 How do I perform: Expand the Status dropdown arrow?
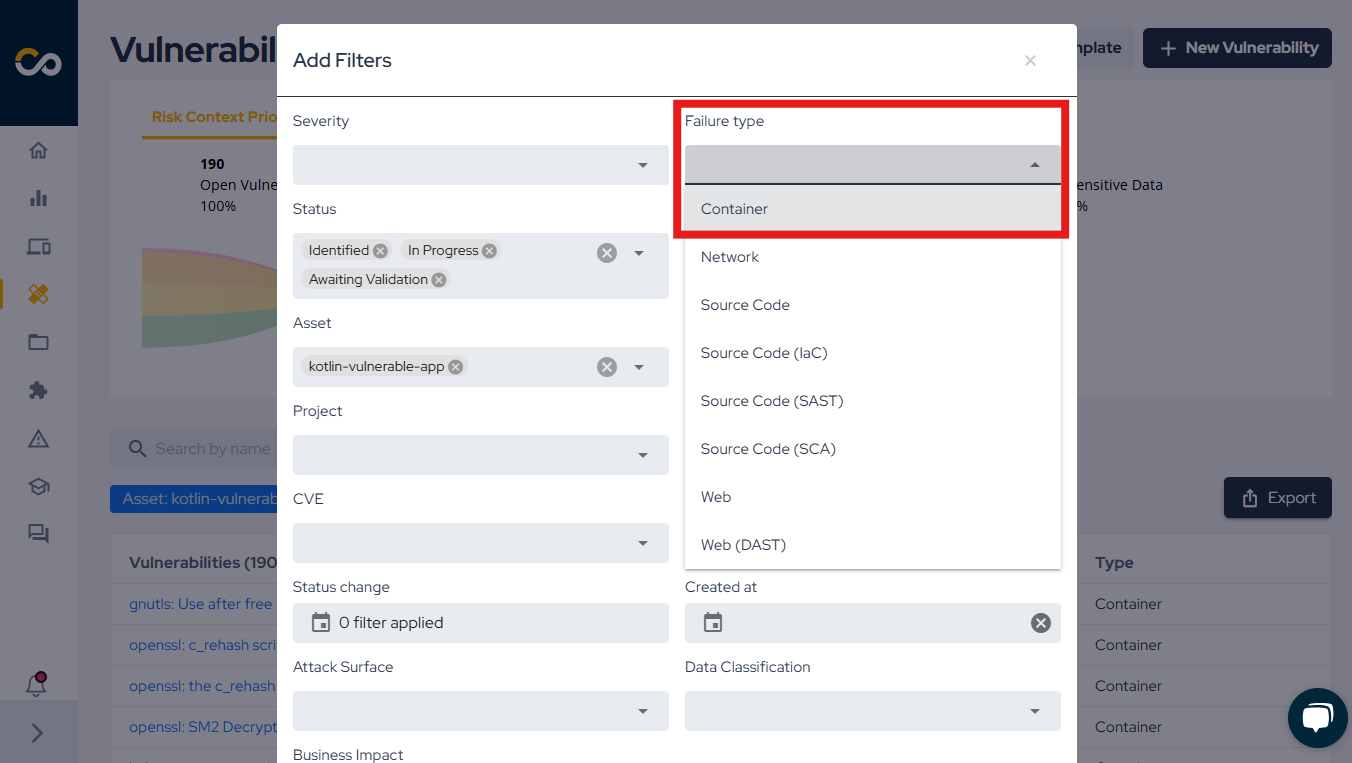click(639, 253)
